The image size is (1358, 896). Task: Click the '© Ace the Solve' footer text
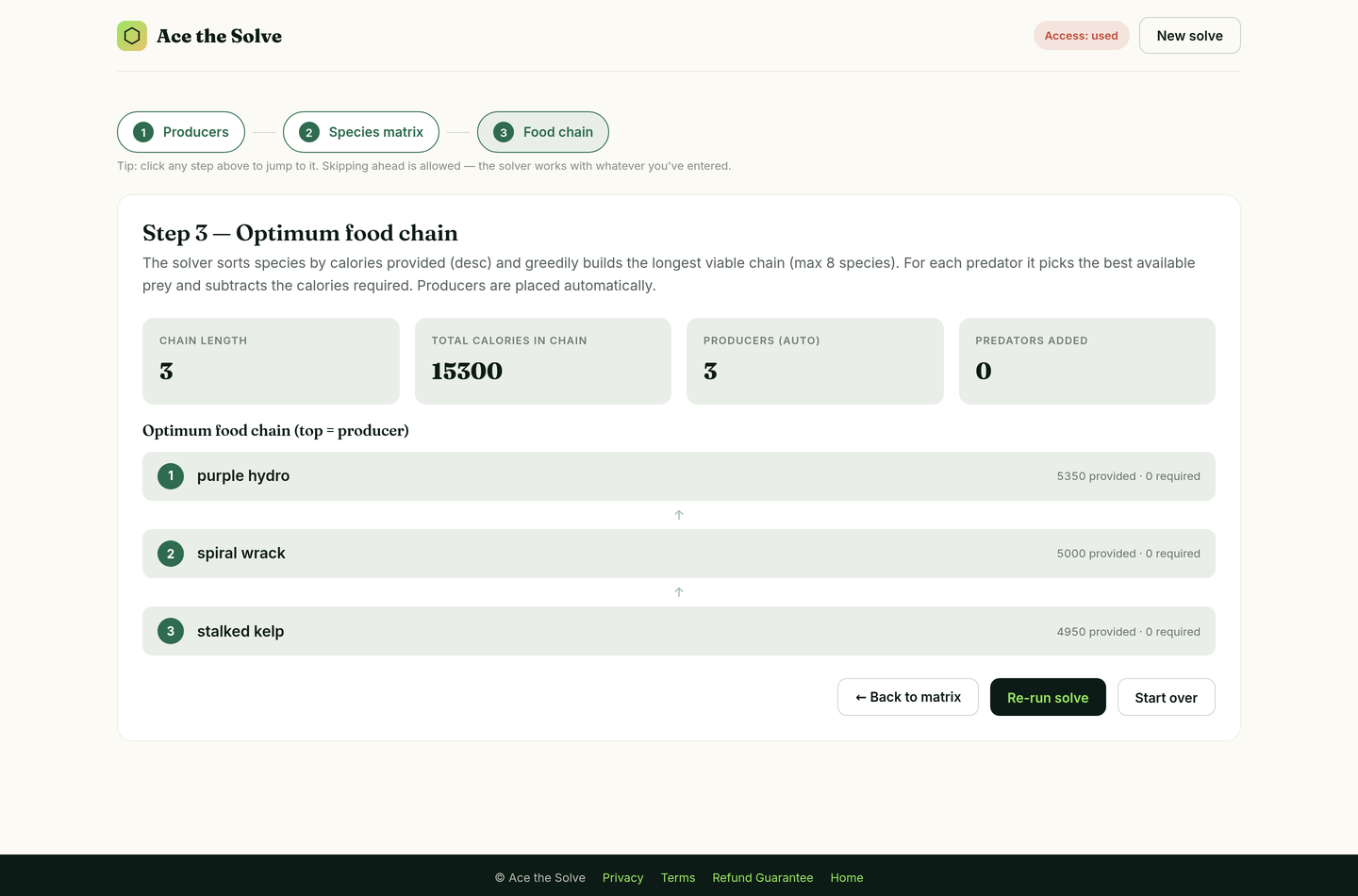click(x=540, y=877)
